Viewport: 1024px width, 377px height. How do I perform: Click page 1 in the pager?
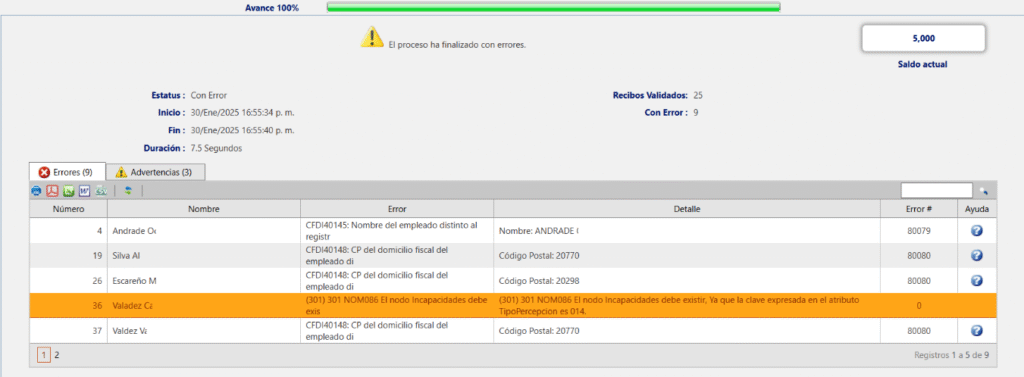[x=44, y=355]
